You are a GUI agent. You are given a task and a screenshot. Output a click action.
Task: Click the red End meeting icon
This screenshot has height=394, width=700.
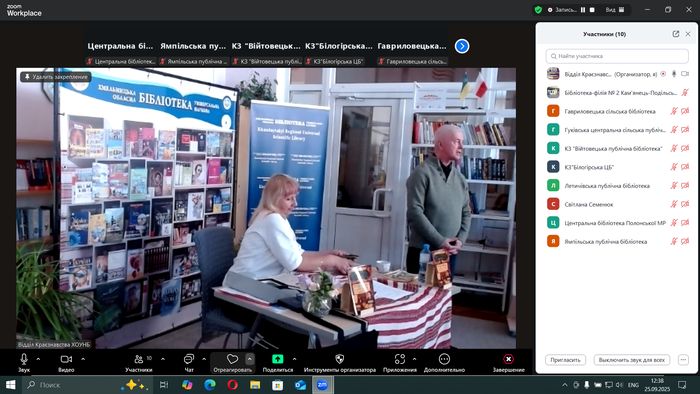[x=508, y=359]
